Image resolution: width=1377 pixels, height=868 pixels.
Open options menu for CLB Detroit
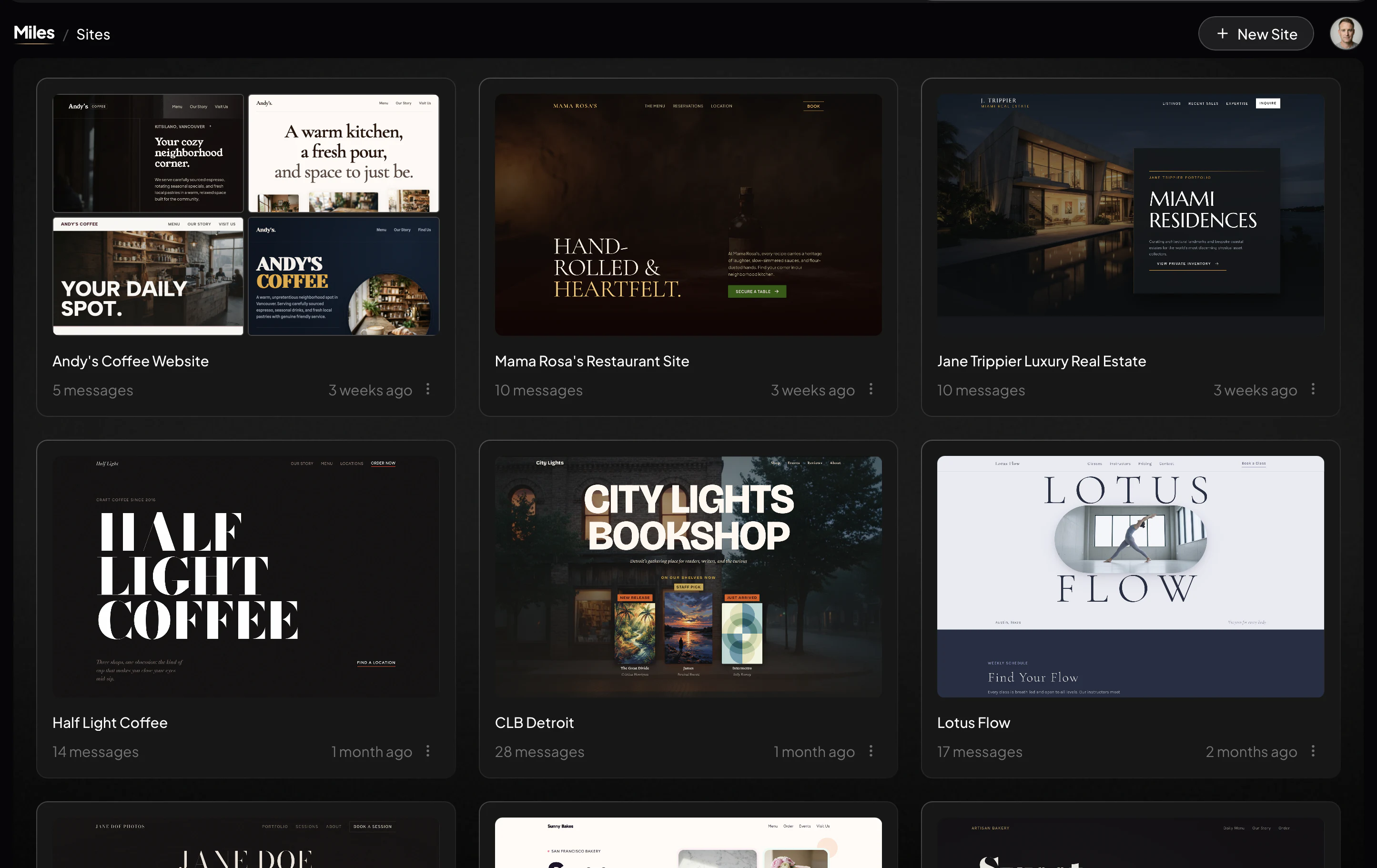tap(871, 751)
